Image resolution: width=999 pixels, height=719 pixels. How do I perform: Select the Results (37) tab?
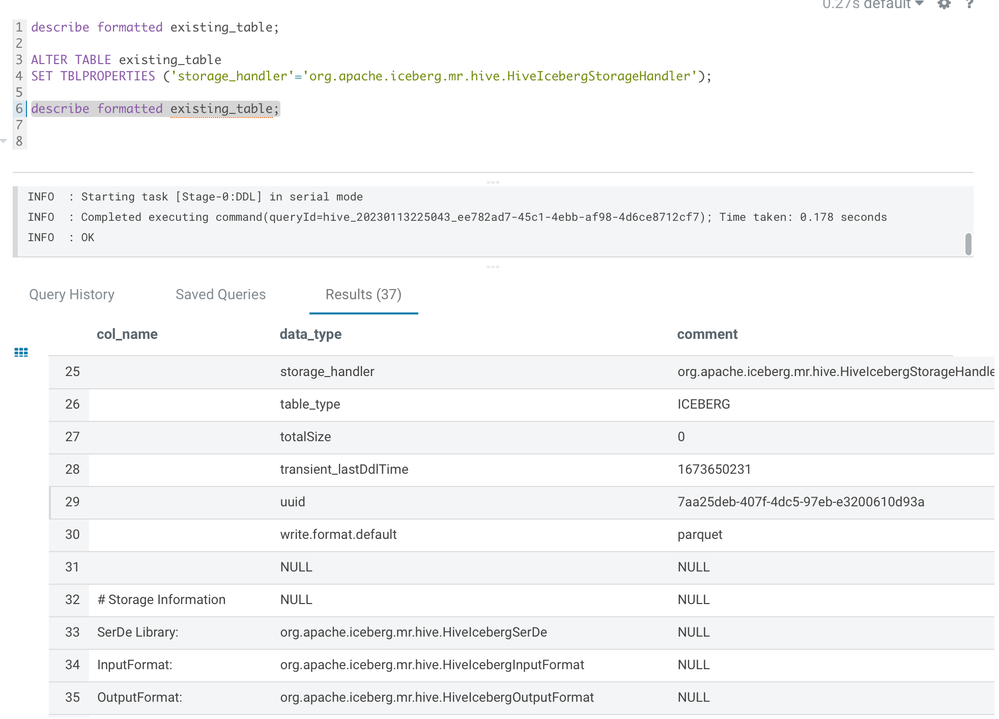(363, 294)
